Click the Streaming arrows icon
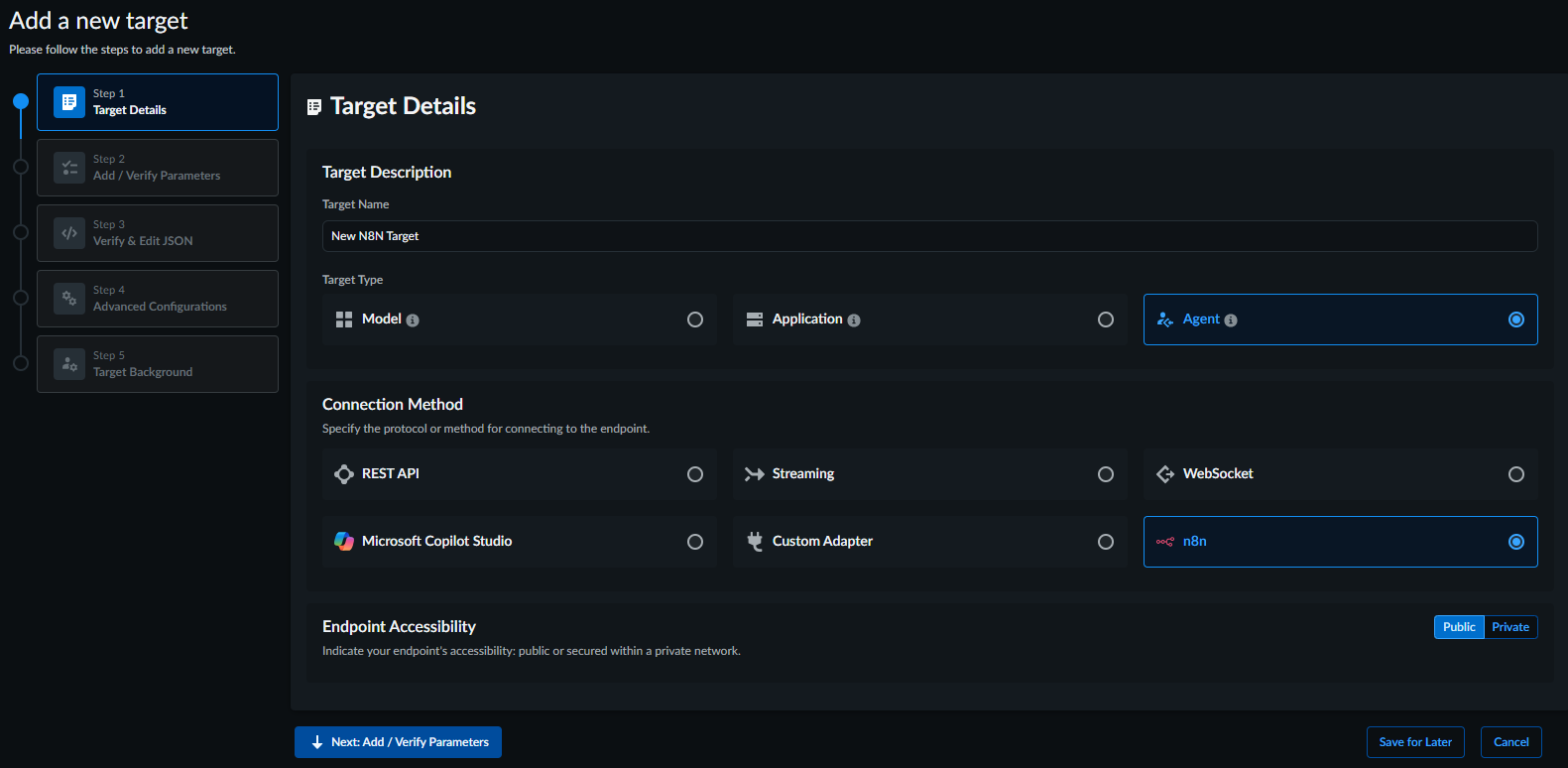The width and height of the screenshot is (1568, 768). [x=755, y=474]
